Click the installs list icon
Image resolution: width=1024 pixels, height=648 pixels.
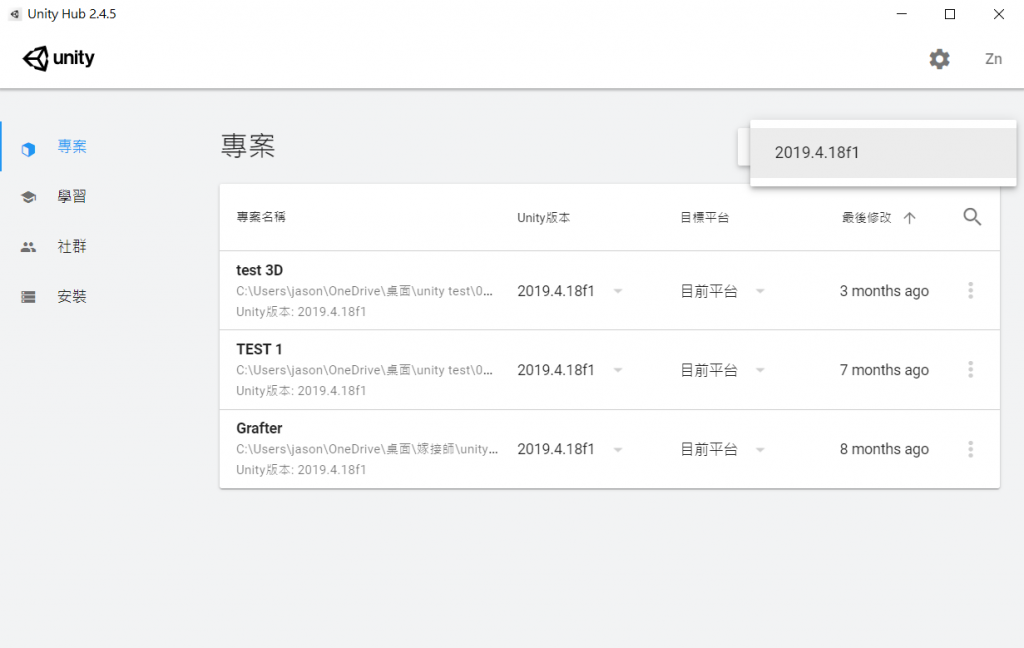coord(28,297)
